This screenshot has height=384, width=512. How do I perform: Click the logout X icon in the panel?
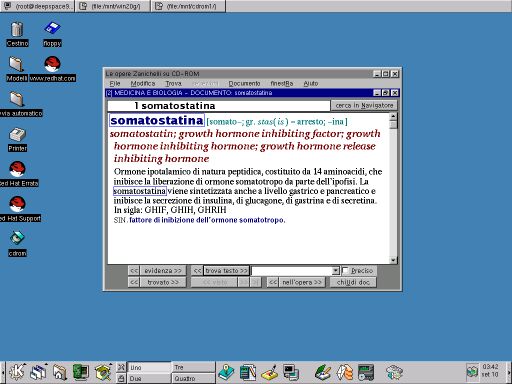[121, 367]
